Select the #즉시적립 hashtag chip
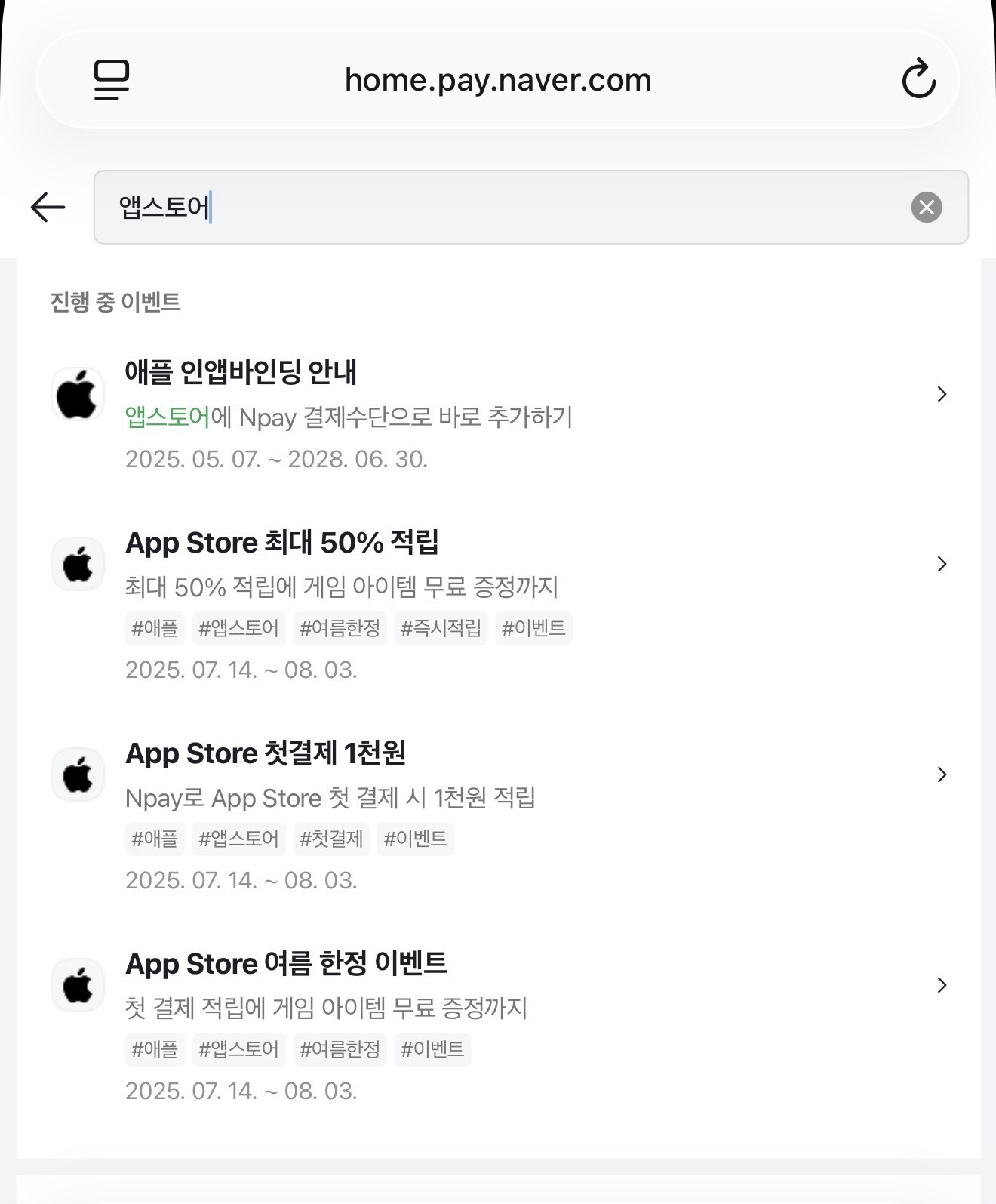The height and width of the screenshot is (1204, 996). click(x=441, y=628)
